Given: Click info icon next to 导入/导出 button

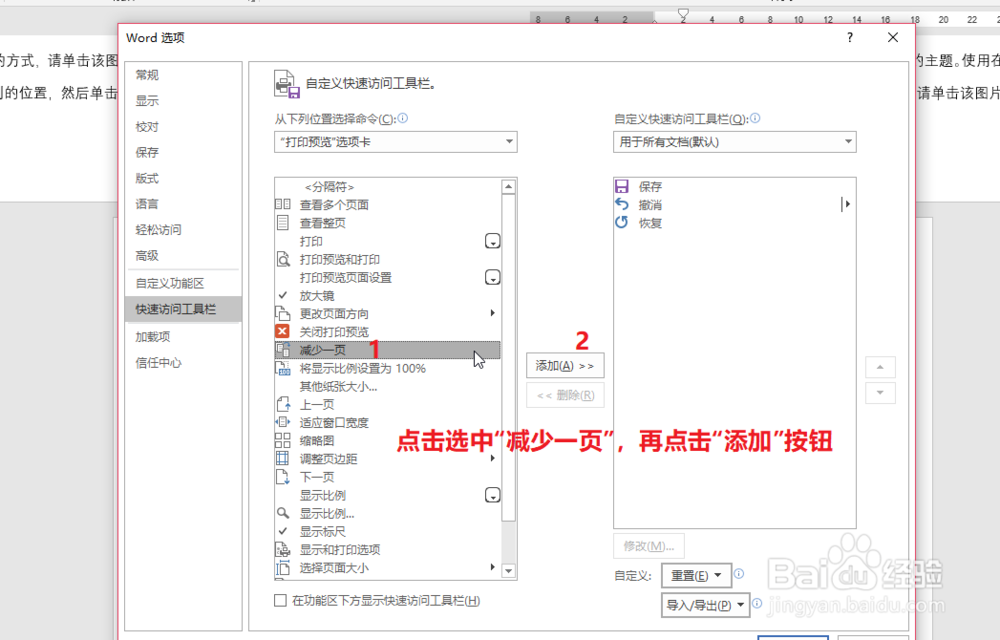Looking at the screenshot, I should tap(757, 603).
